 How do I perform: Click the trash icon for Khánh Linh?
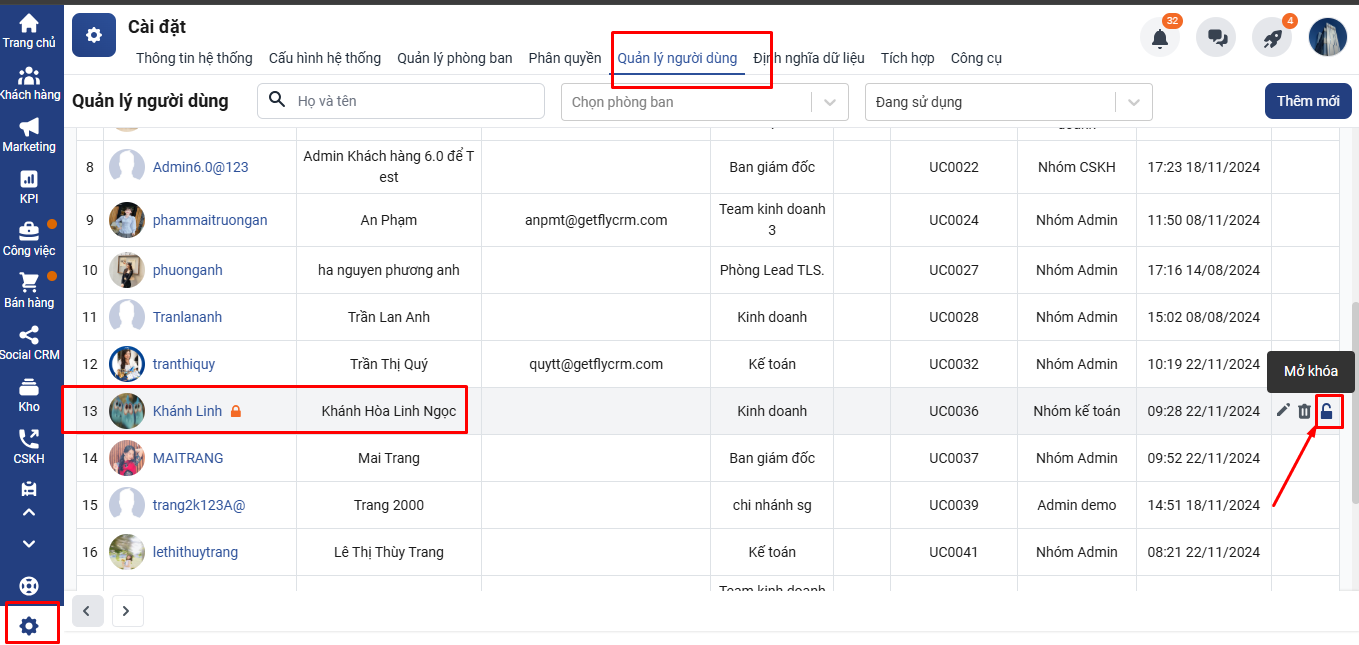coord(1304,411)
